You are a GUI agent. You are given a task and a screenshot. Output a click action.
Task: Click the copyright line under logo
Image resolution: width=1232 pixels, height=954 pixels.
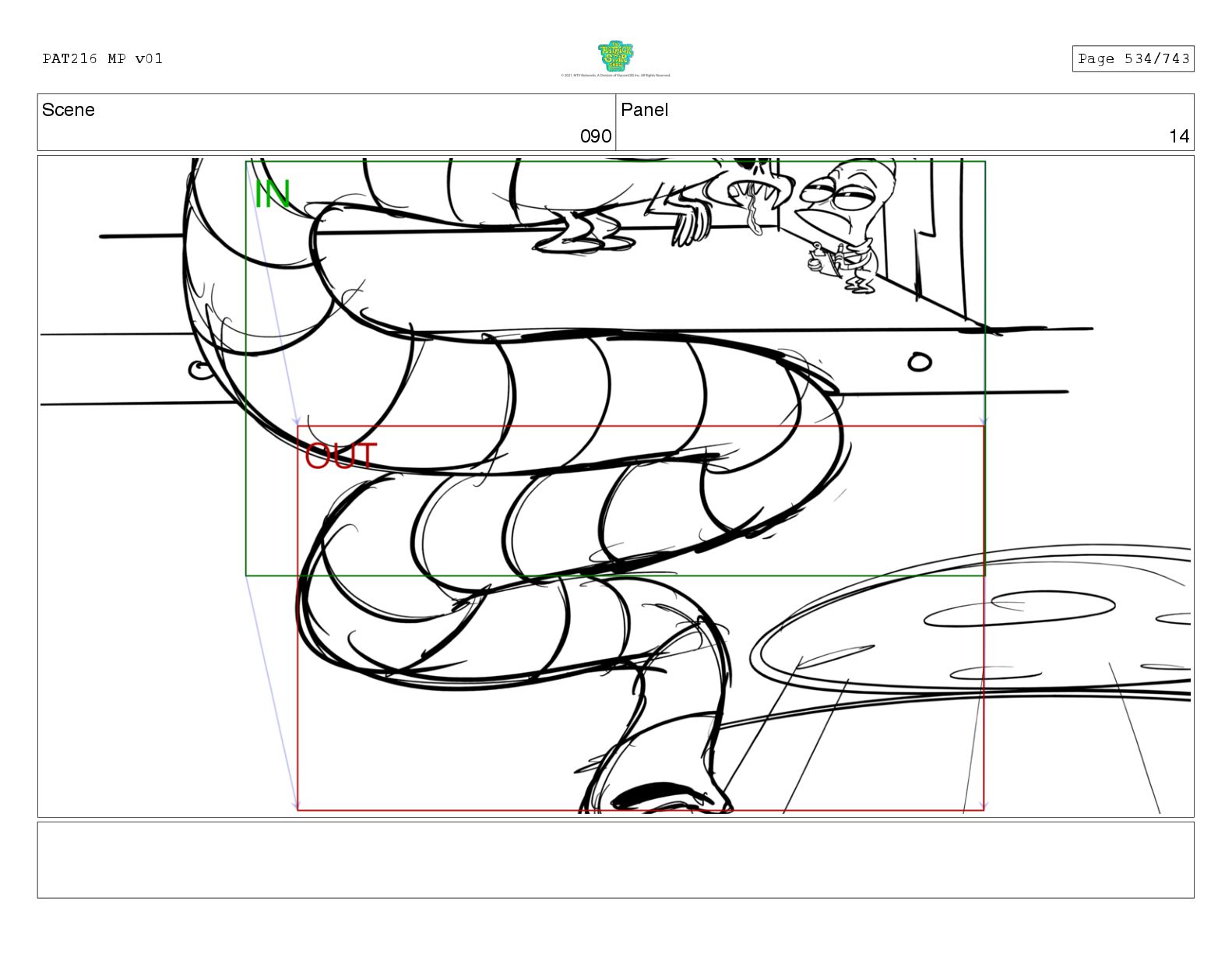click(x=615, y=76)
